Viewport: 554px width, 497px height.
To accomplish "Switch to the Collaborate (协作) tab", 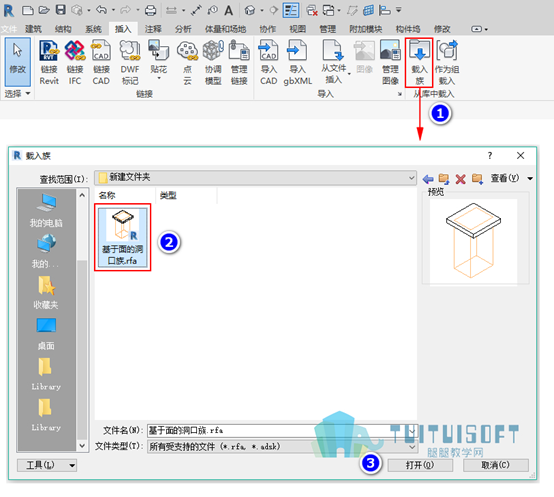I will 267,29.
